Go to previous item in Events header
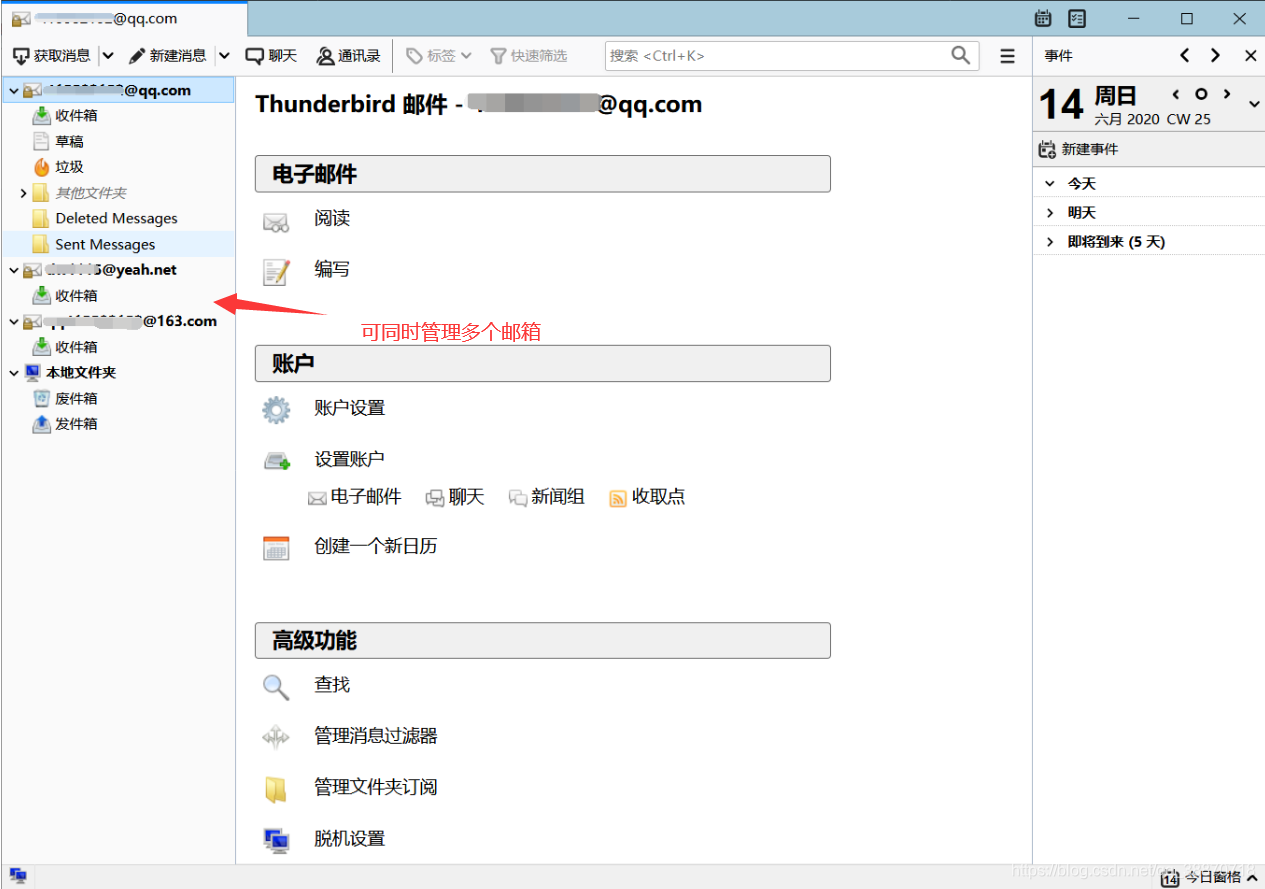 click(x=1185, y=56)
